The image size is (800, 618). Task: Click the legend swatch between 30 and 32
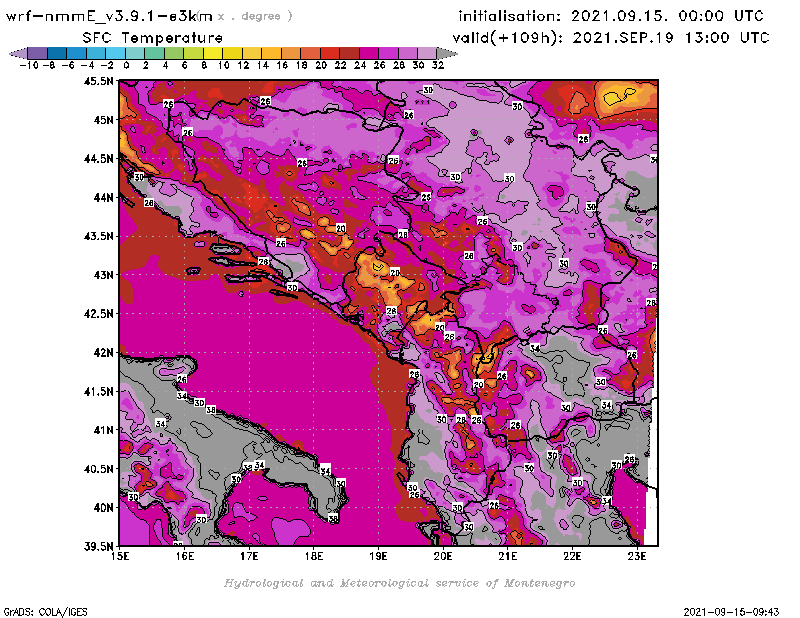[427, 53]
